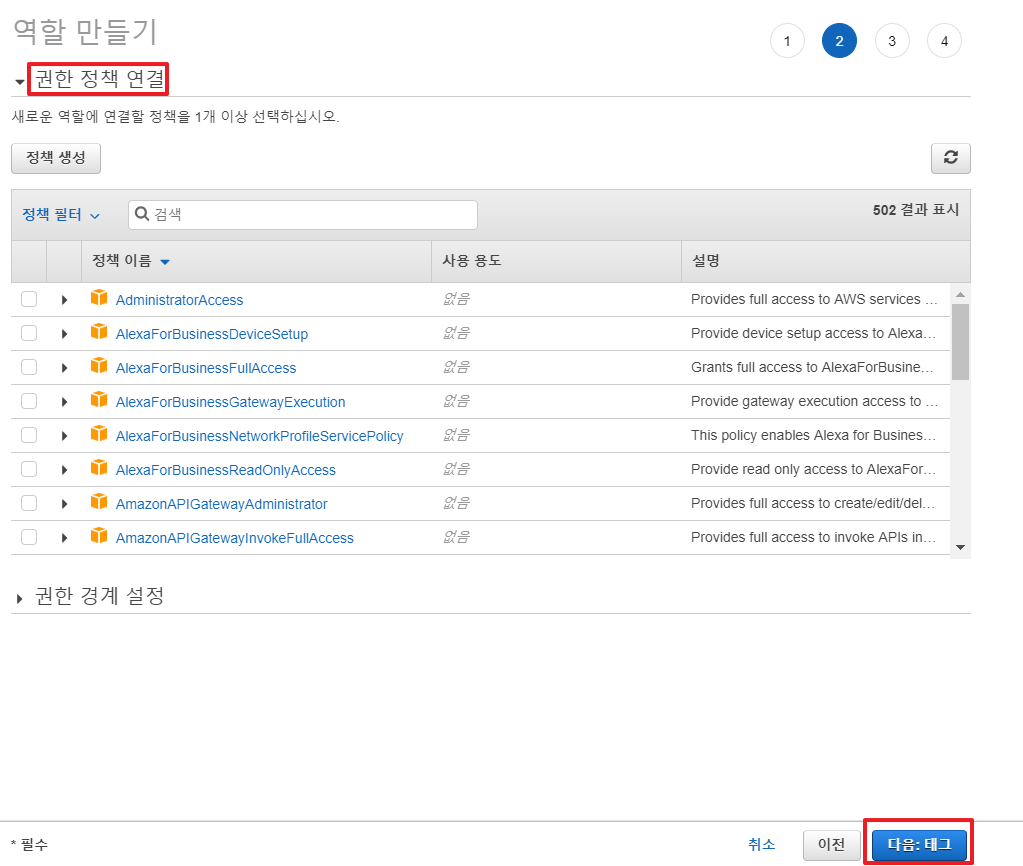Tick the AlexaForBusinessGatewayExecution checkbox
This screenshot has width=1023, height=866.
pos(29,401)
